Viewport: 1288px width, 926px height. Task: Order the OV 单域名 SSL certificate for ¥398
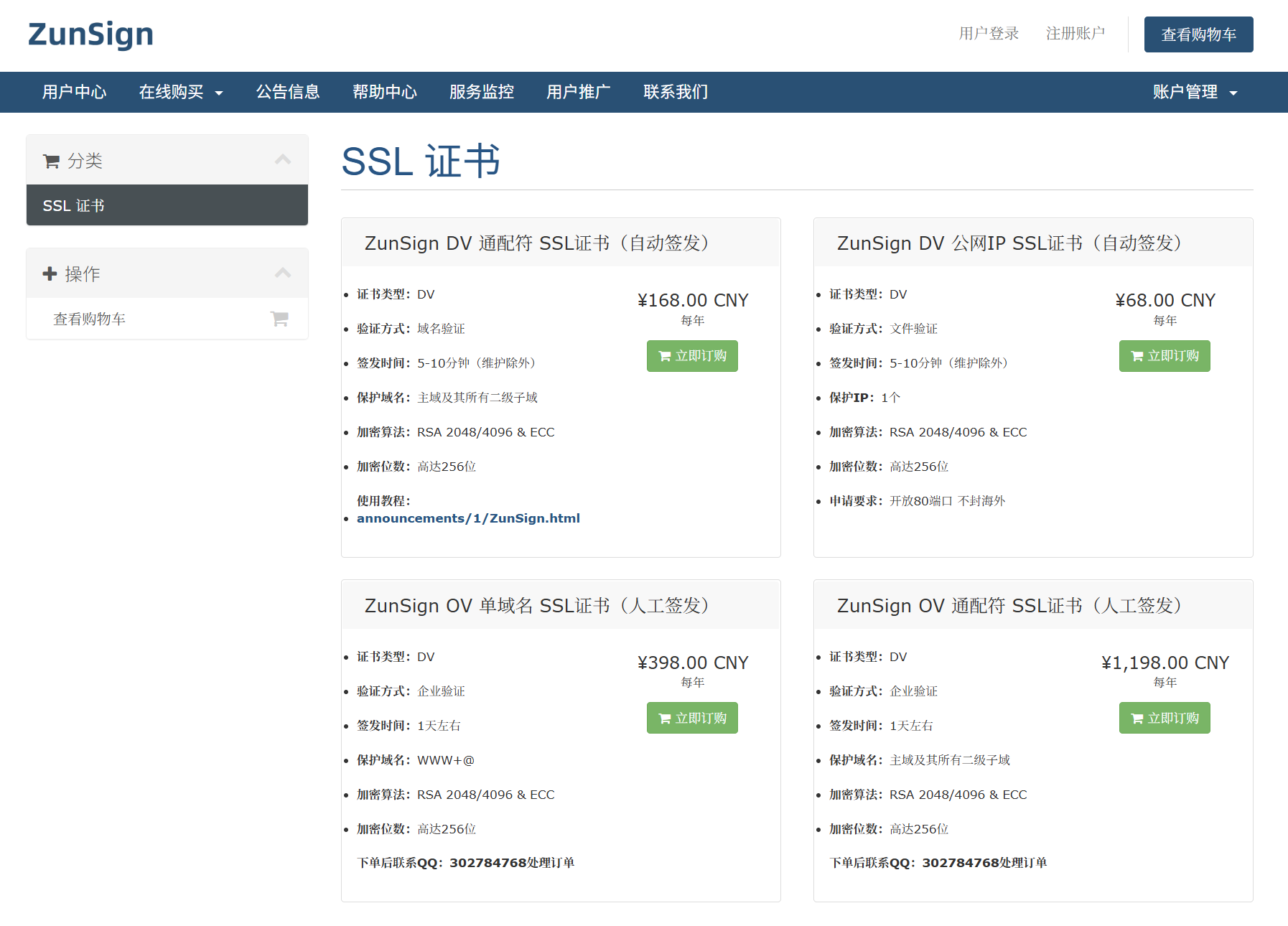[692, 718]
